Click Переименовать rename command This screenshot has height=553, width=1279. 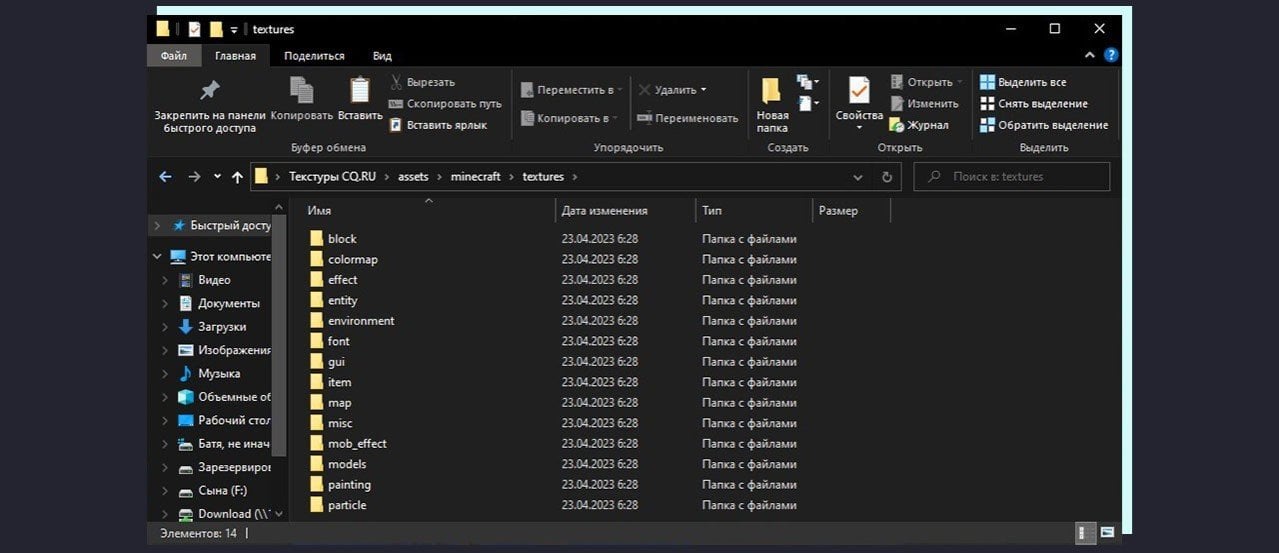coord(687,118)
